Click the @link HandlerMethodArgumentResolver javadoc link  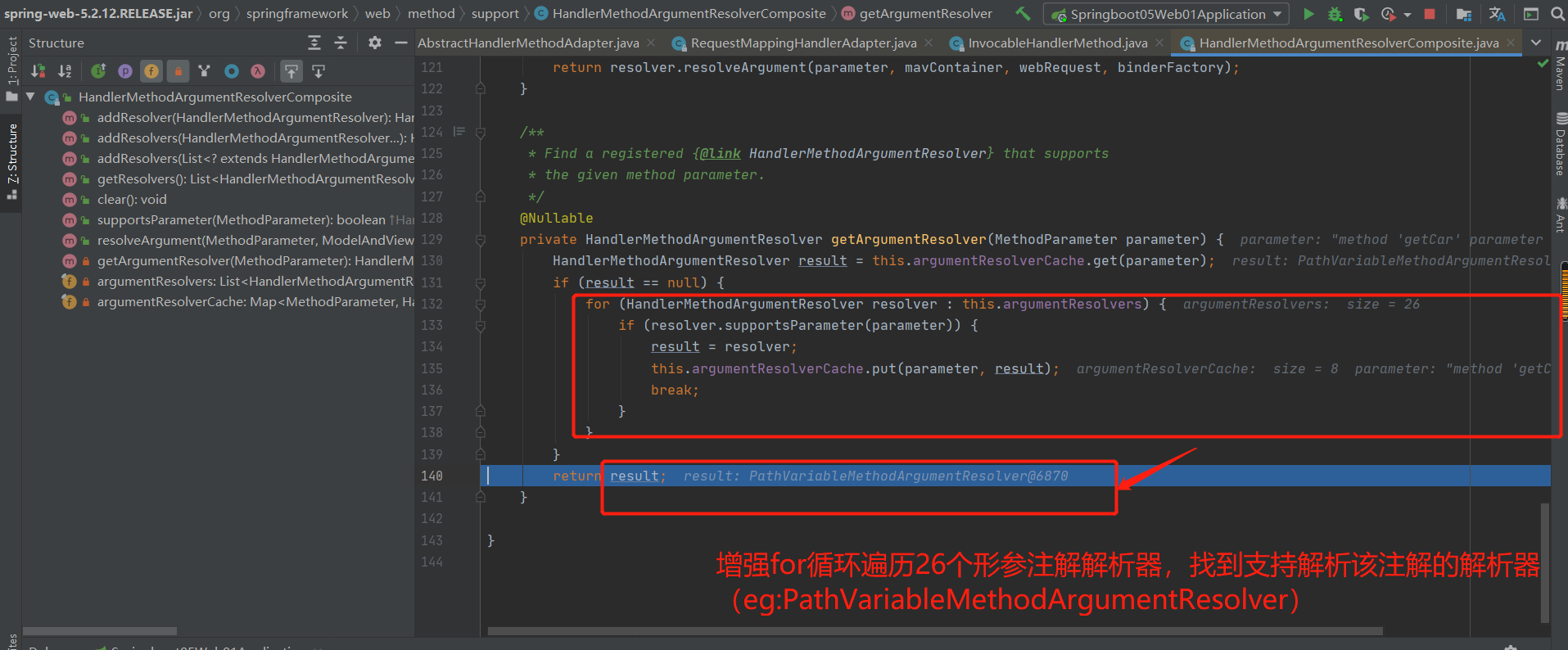843,153
